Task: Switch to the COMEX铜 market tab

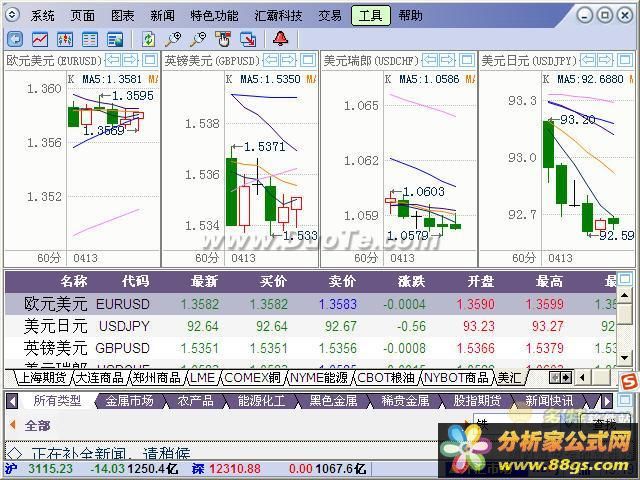Action: [x=253, y=378]
